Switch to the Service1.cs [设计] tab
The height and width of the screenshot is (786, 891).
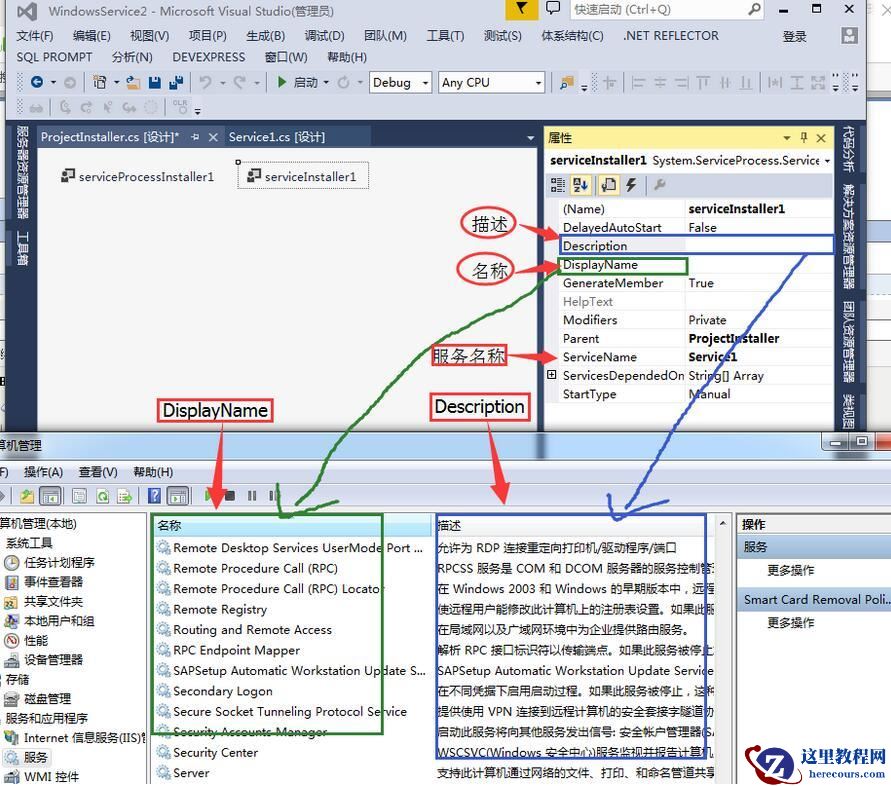(x=277, y=137)
